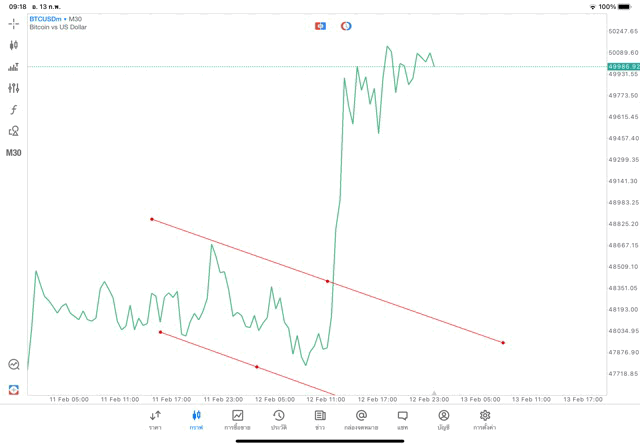Image resolution: width=640 pixels, height=447 pixels.
Task: Open the การซื้อขาย (Trade) tab
Action: [x=238, y=420]
